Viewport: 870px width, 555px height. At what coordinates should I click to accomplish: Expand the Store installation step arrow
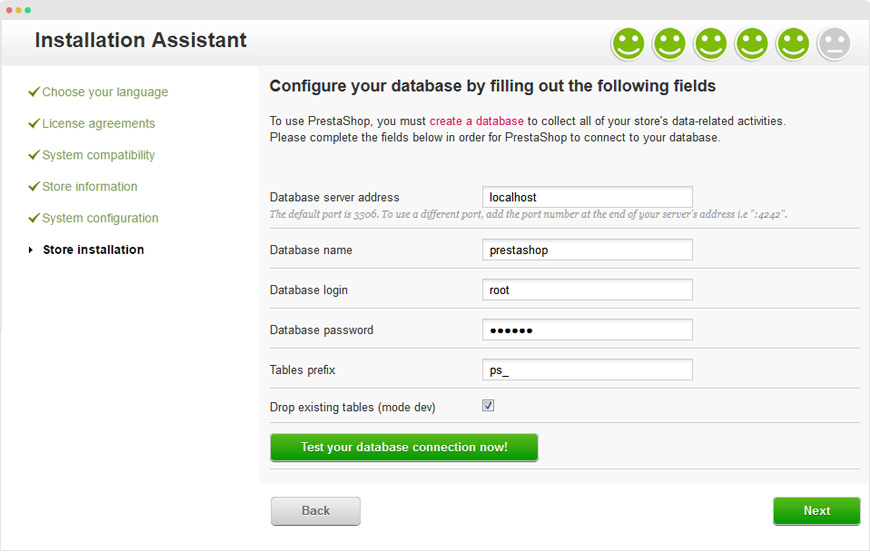[31, 250]
